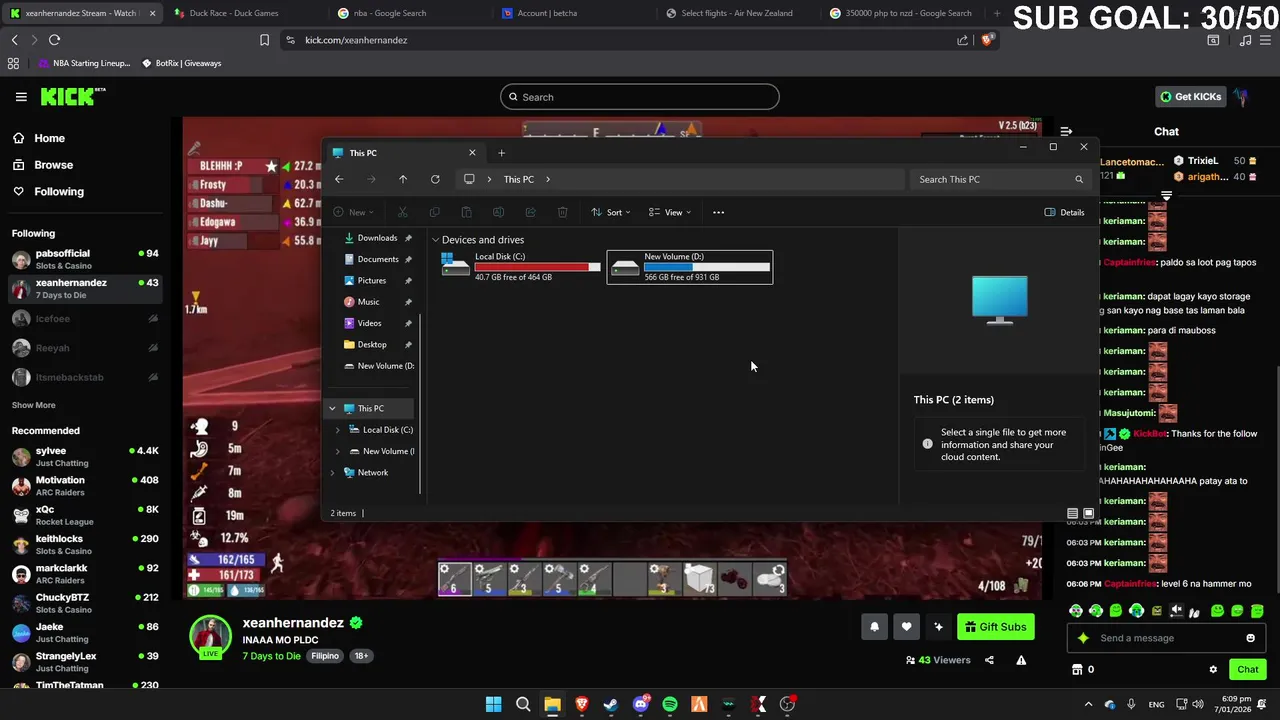Click chevron after This PC in address bar

tap(547, 179)
